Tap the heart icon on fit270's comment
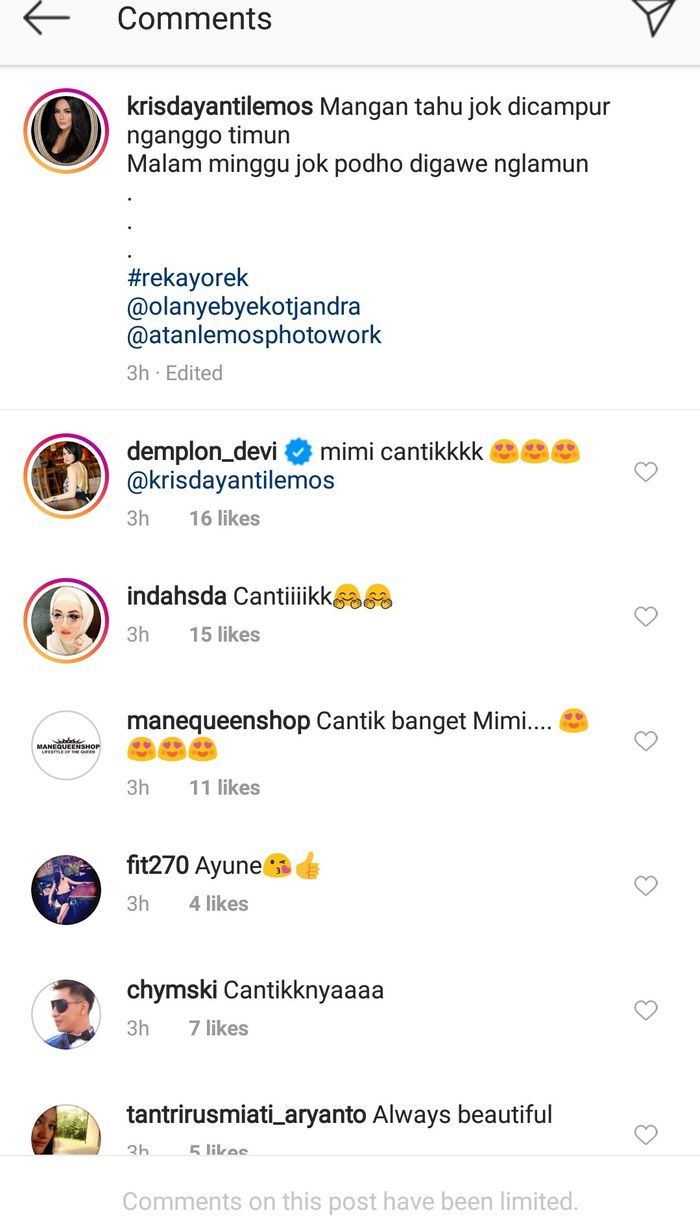 tap(646, 886)
